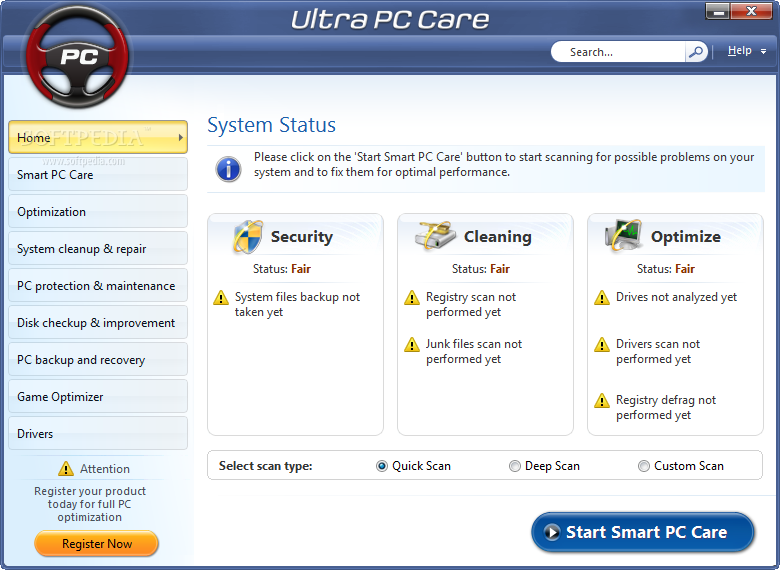The height and width of the screenshot is (570, 780).
Task: Click the Security panel heading
Action: [x=301, y=237]
